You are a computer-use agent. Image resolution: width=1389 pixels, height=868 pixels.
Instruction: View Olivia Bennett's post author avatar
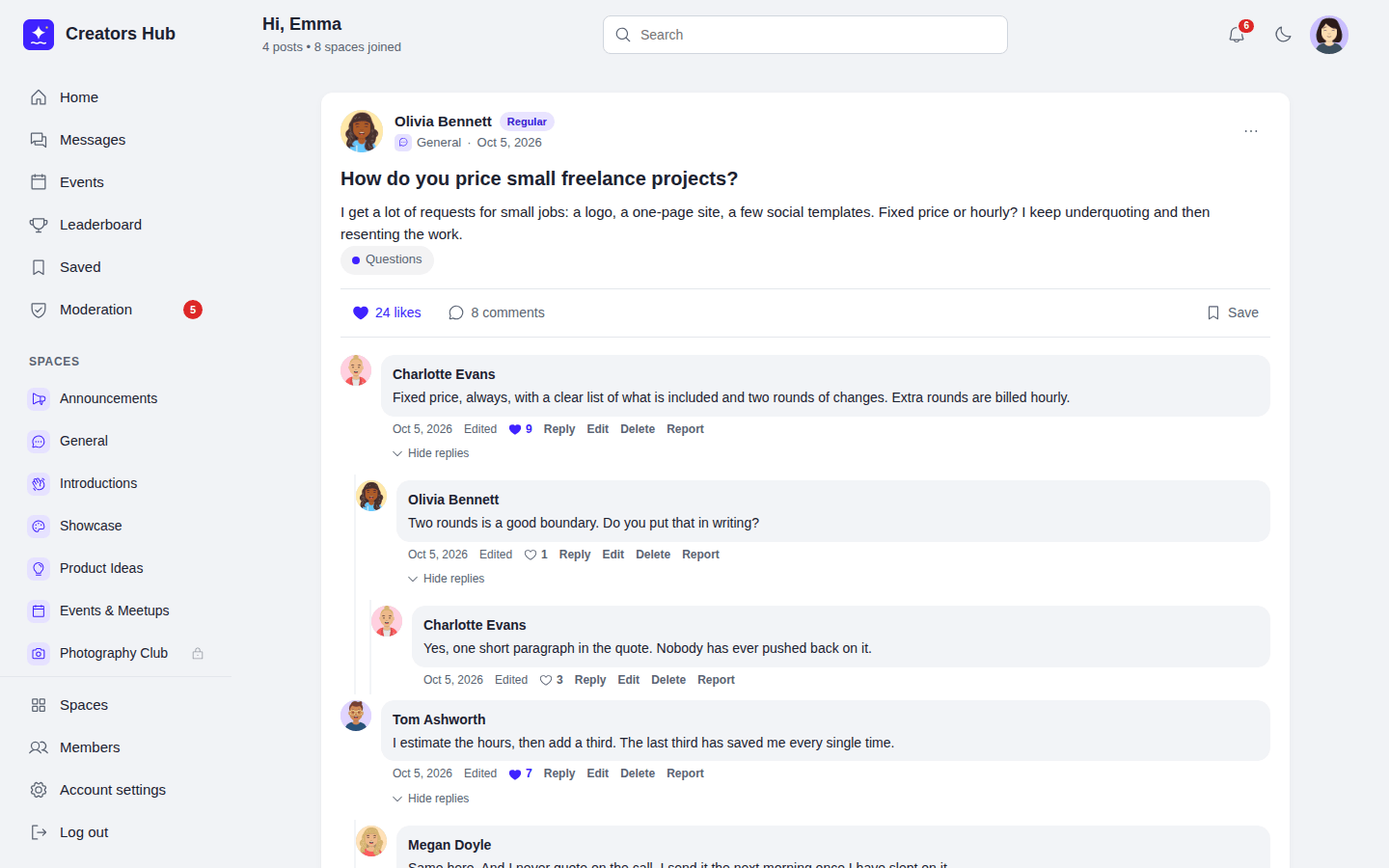coord(362,131)
